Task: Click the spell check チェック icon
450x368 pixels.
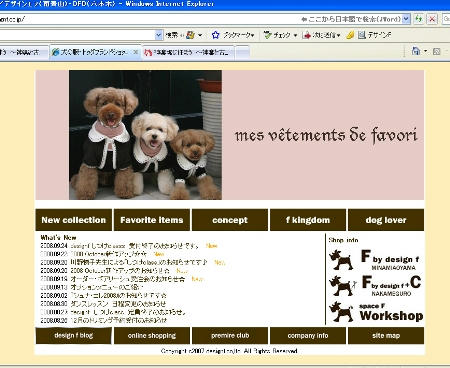Action: [267, 35]
